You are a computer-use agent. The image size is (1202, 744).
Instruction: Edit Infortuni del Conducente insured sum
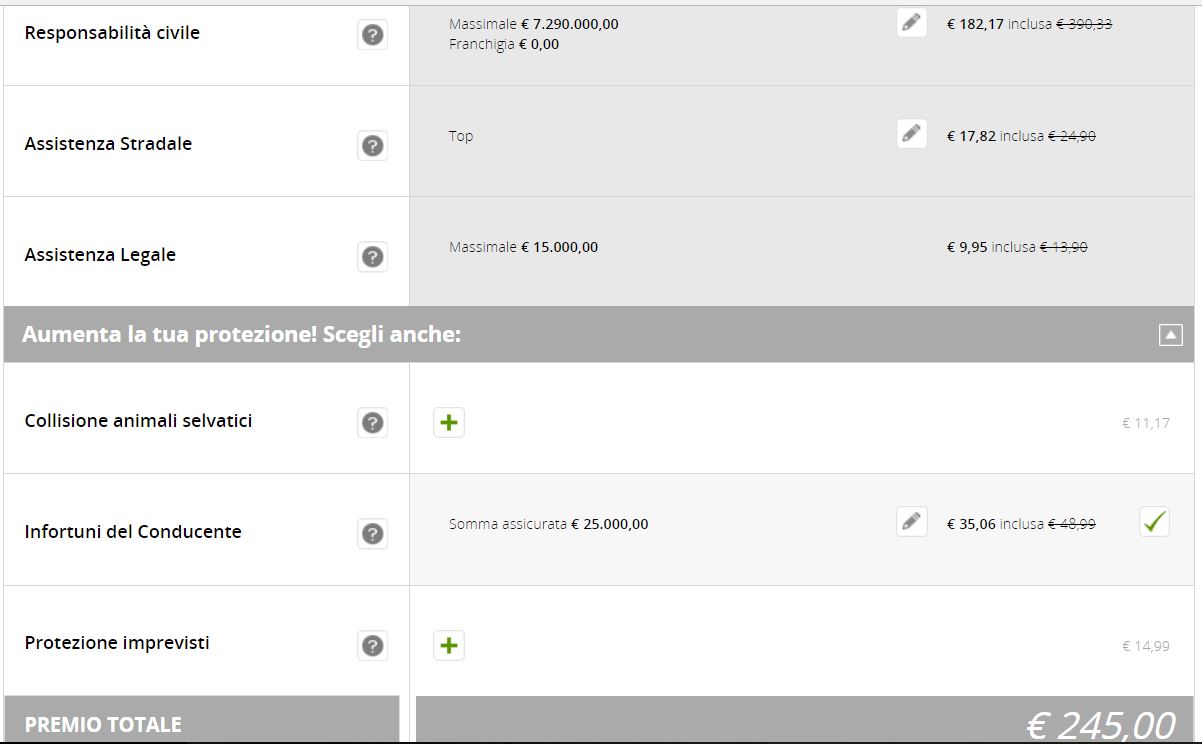pyautogui.click(x=911, y=521)
